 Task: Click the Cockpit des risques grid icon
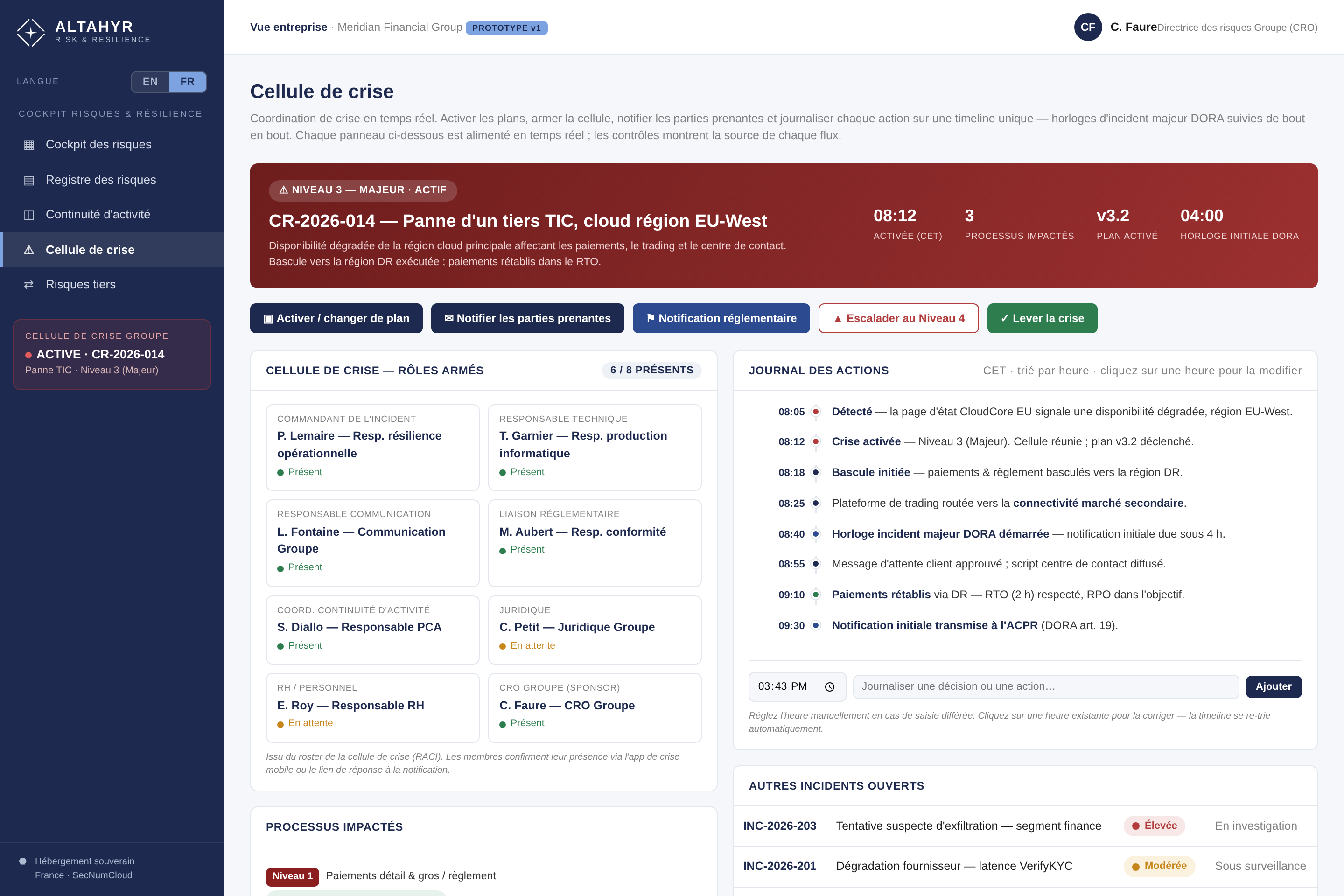pos(28,145)
